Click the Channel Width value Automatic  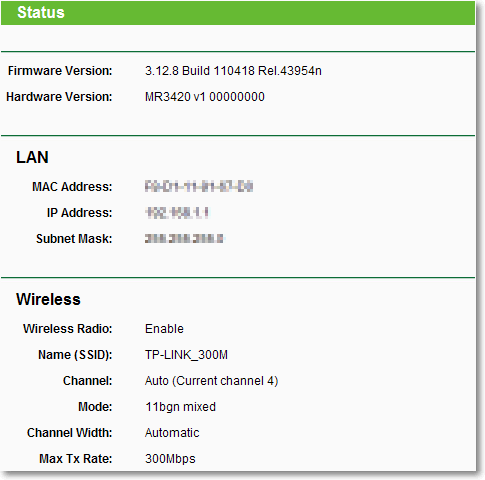click(172, 433)
